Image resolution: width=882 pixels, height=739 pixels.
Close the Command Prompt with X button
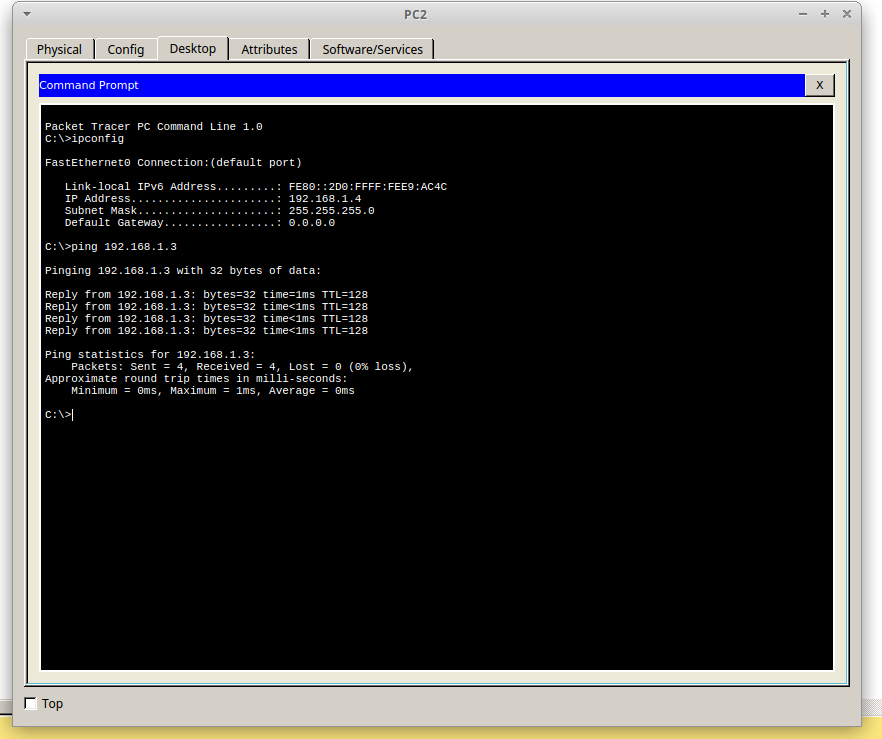click(x=820, y=85)
